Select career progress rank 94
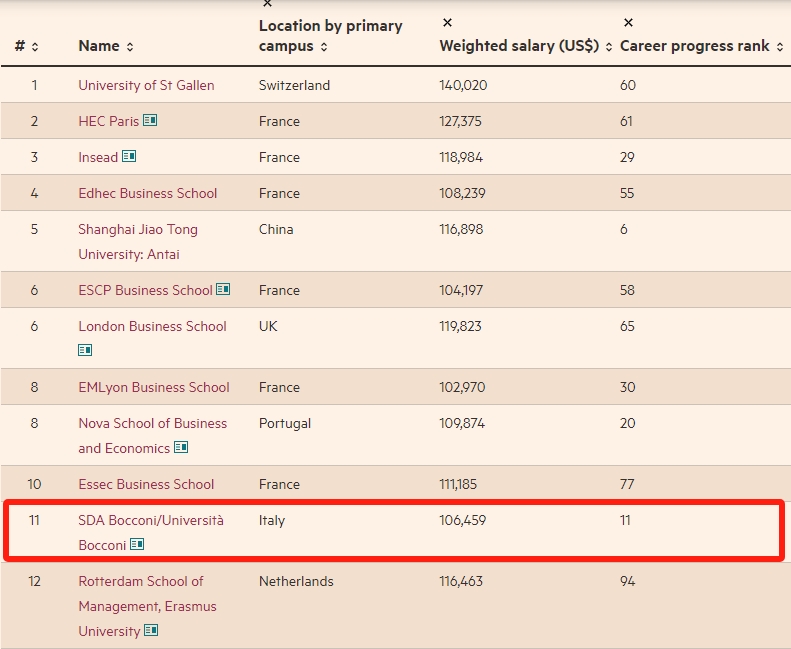Screen dimensions: 791x649 628,581
